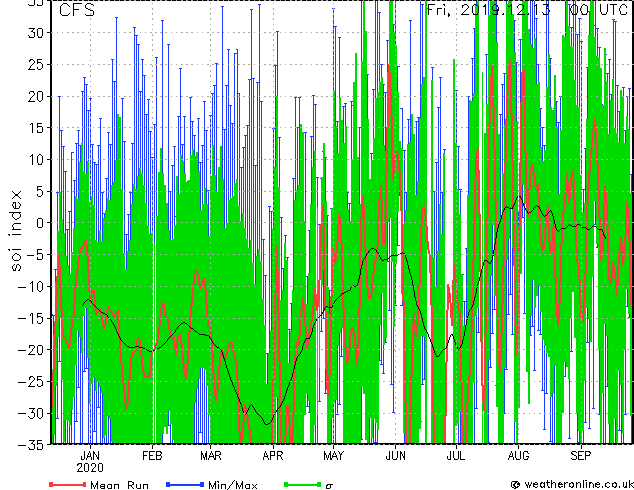
Task: Click the -25 y-axis value
Action: [31, 381]
